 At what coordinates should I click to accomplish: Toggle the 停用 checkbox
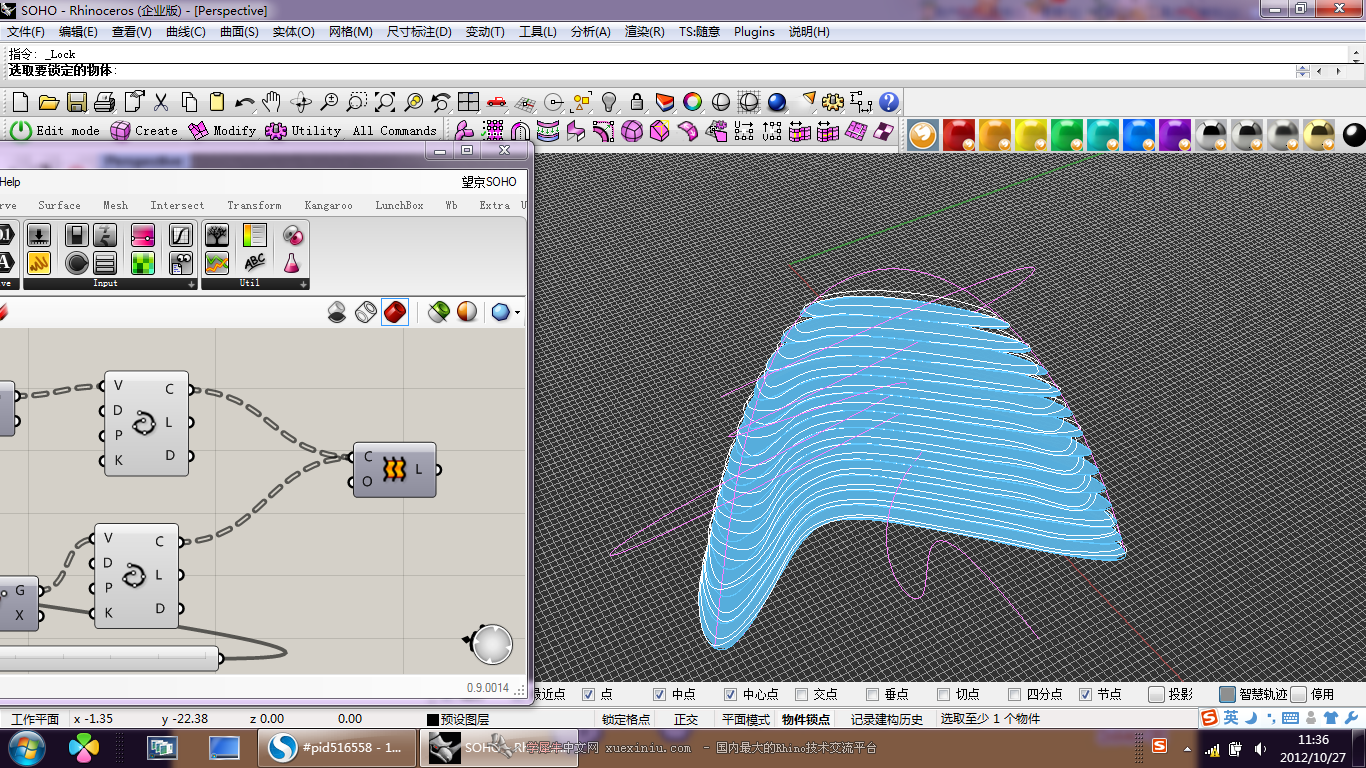coord(1299,694)
